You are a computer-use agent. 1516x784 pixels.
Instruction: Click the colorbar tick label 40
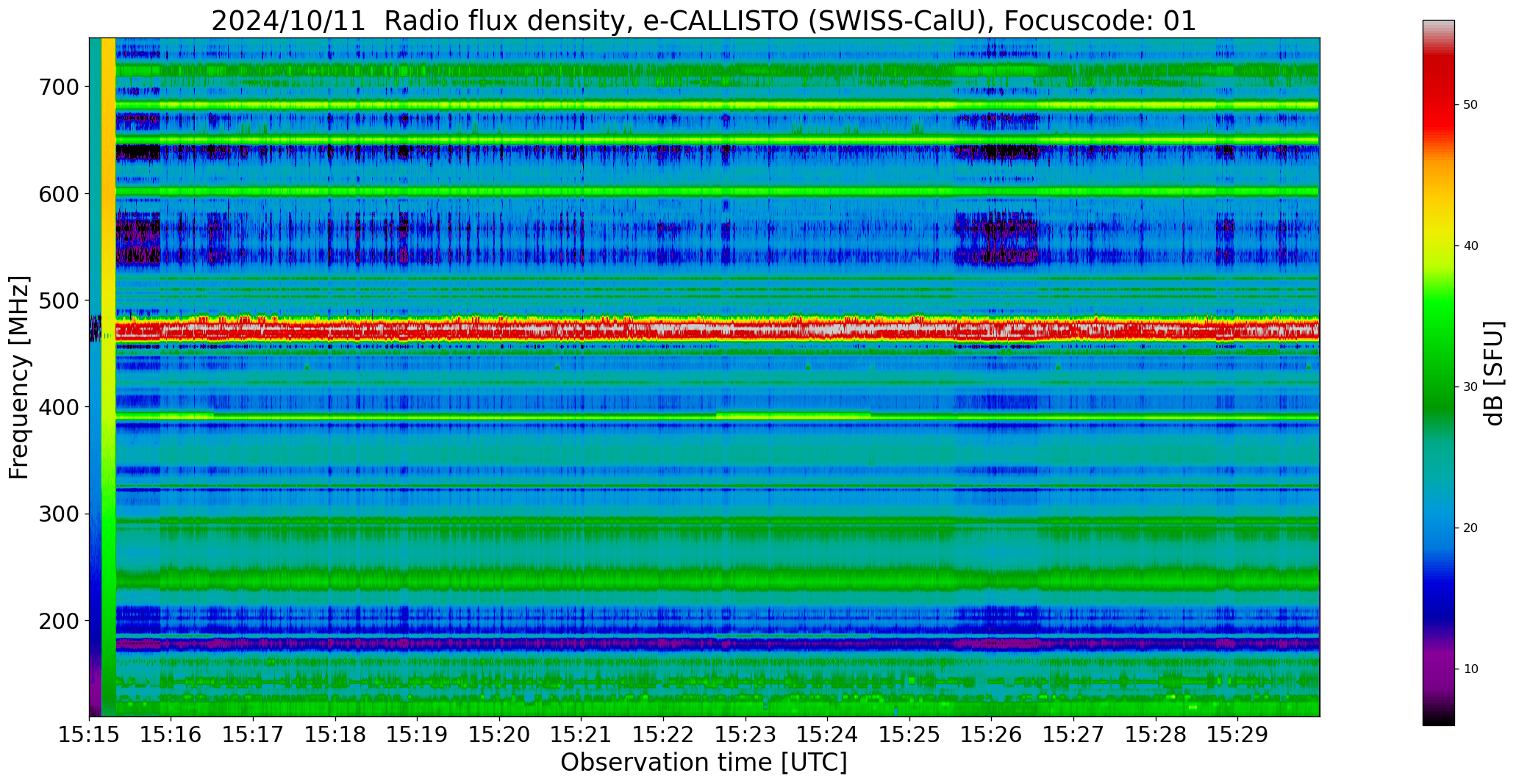pyautogui.click(x=1470, y=246)
